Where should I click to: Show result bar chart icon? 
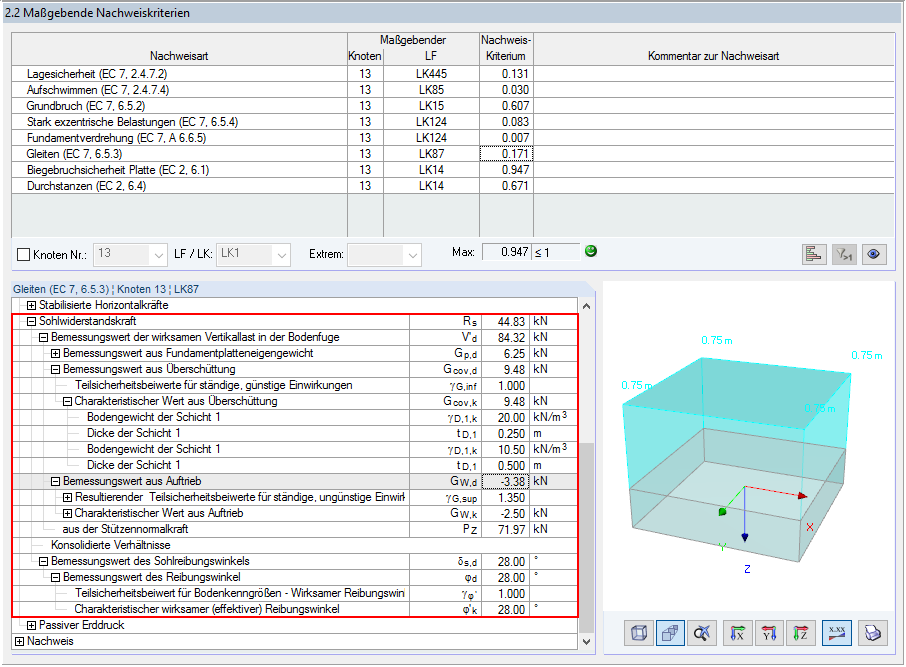(814, 254)
